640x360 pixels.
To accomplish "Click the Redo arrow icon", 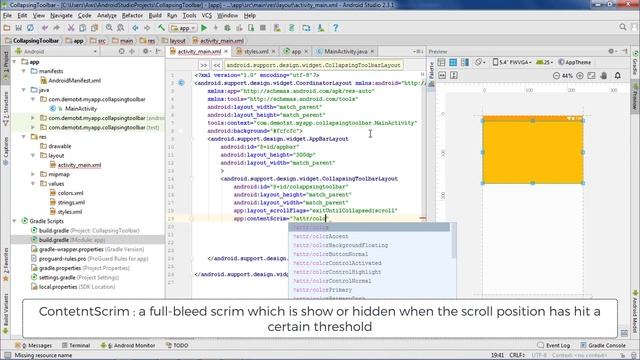I will point(57,28).
